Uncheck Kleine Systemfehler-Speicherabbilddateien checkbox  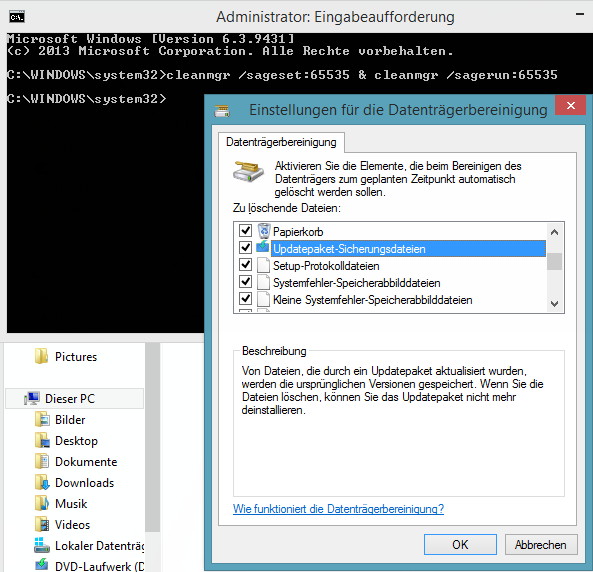coord(245,298)
